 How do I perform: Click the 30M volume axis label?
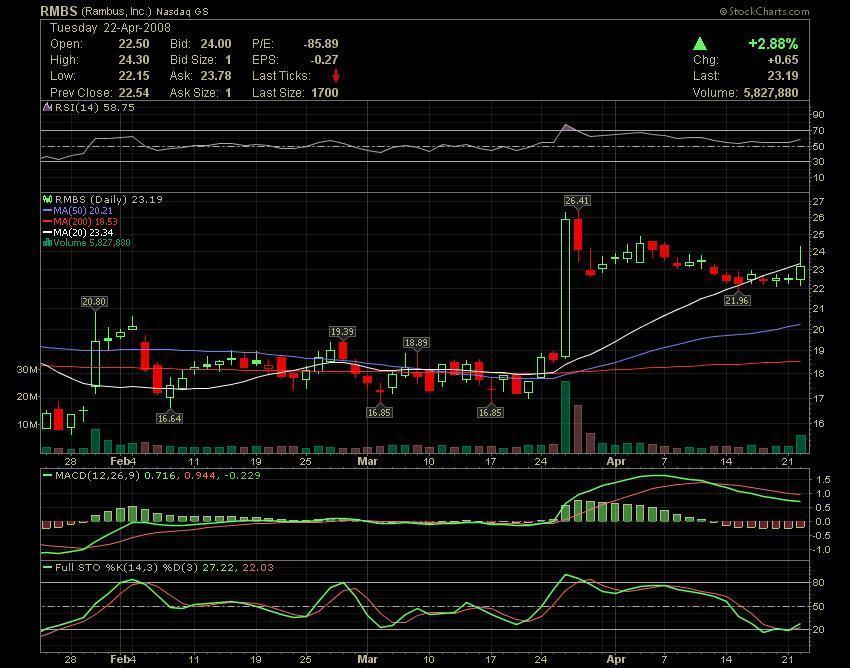point(27,370)
